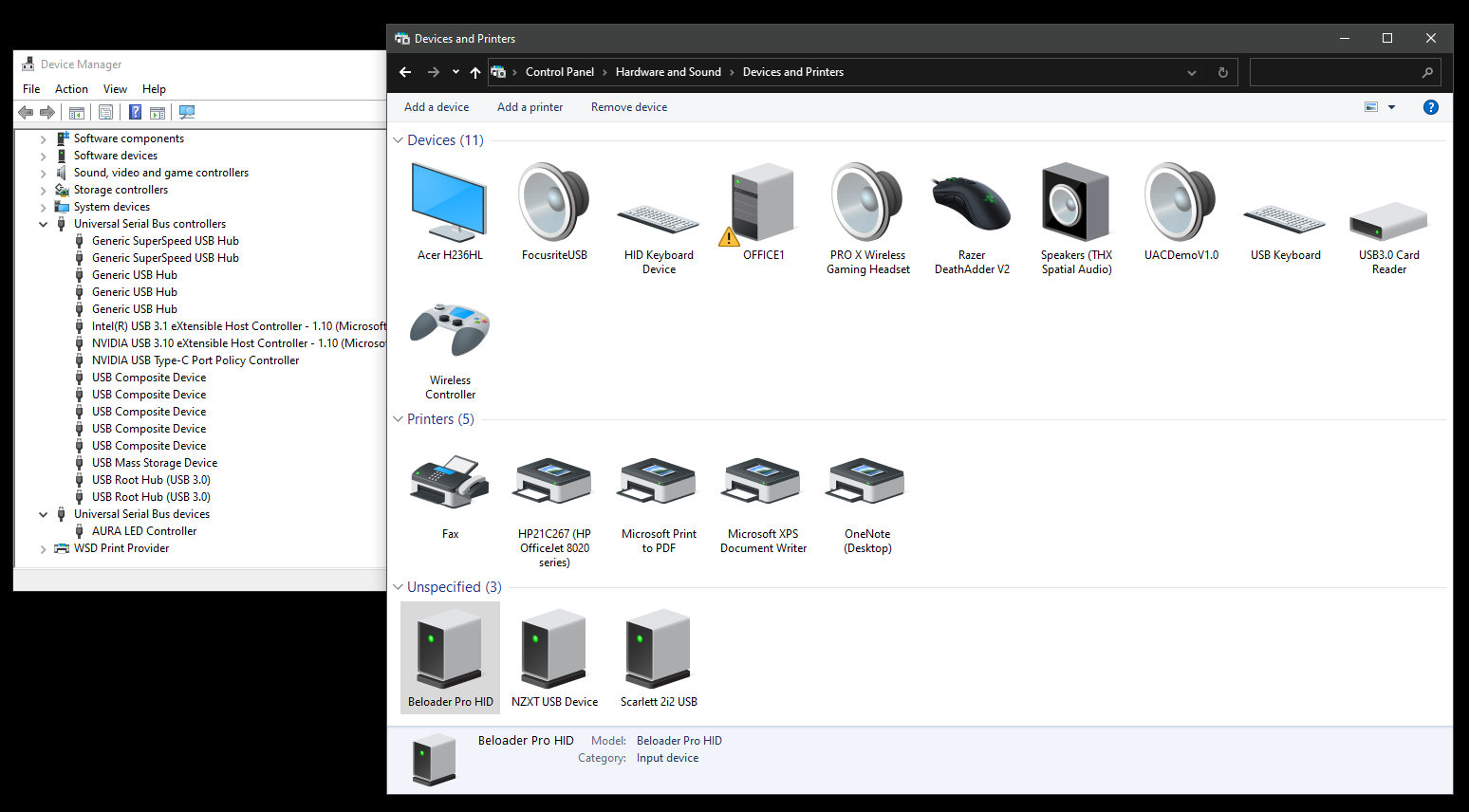Open the view options dropdown arrow
The image size is (1469, 812).
click(1391, 107)
